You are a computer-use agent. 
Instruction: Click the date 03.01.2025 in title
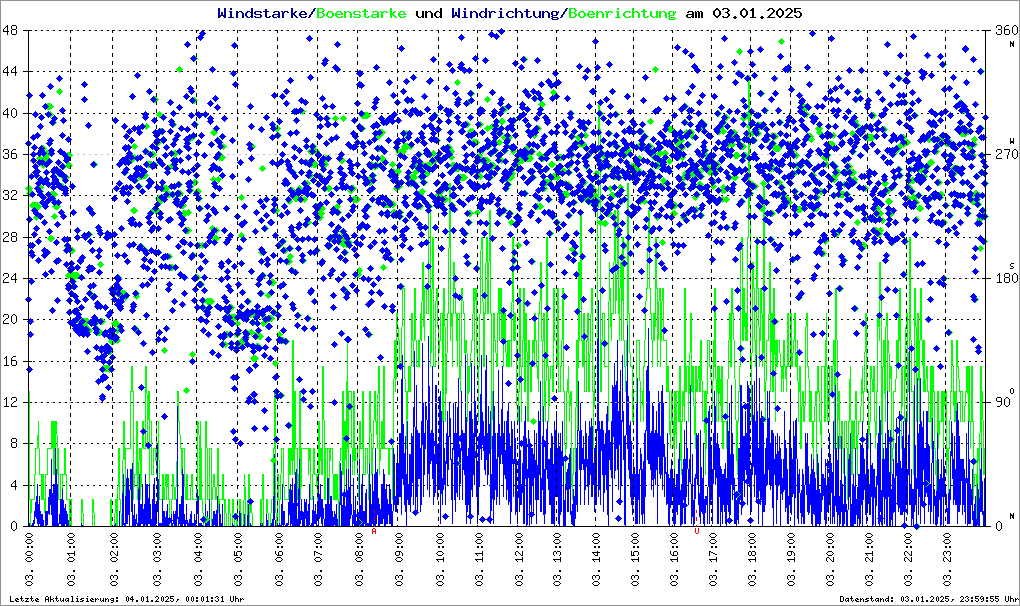756,13
